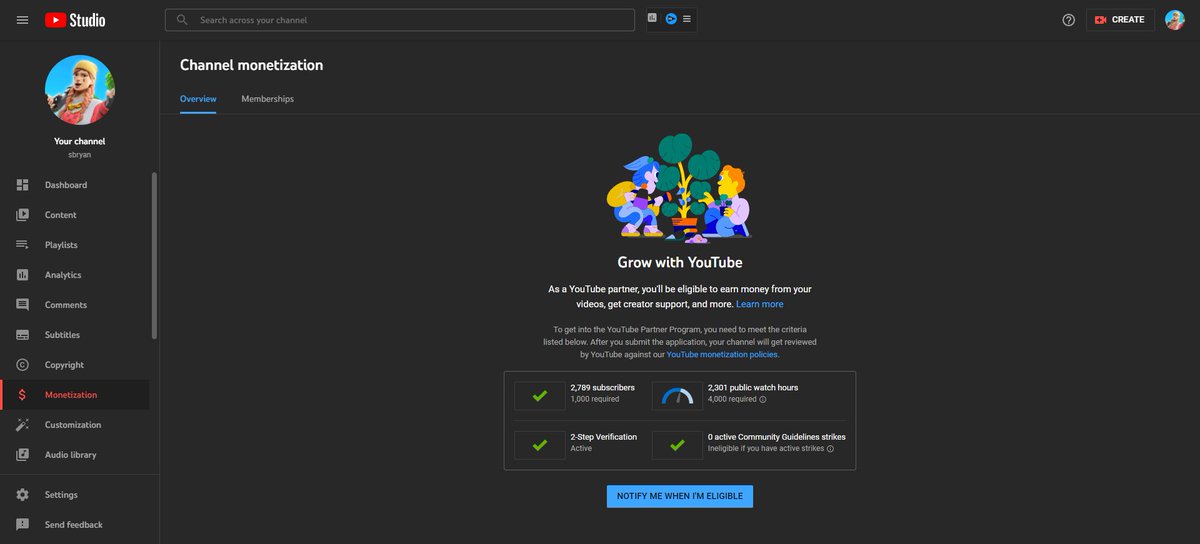Click the subscribers green checkmark
The height and width of the screenshot is (544, 1200).
coord(540,396)
